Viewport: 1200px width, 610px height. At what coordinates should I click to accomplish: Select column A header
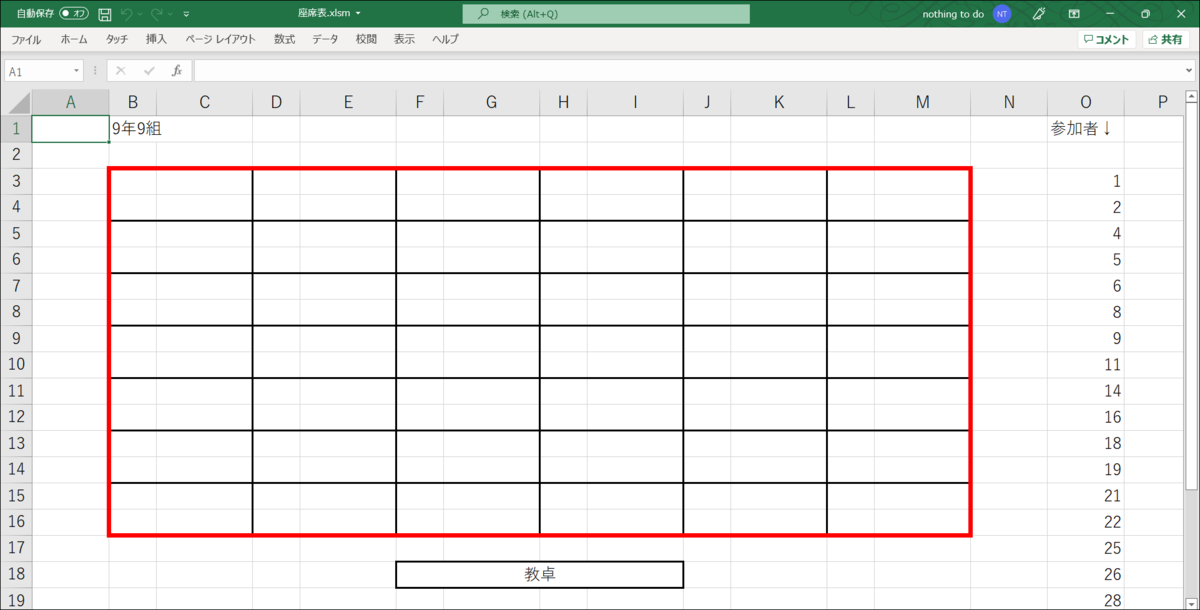click(70, 102)
